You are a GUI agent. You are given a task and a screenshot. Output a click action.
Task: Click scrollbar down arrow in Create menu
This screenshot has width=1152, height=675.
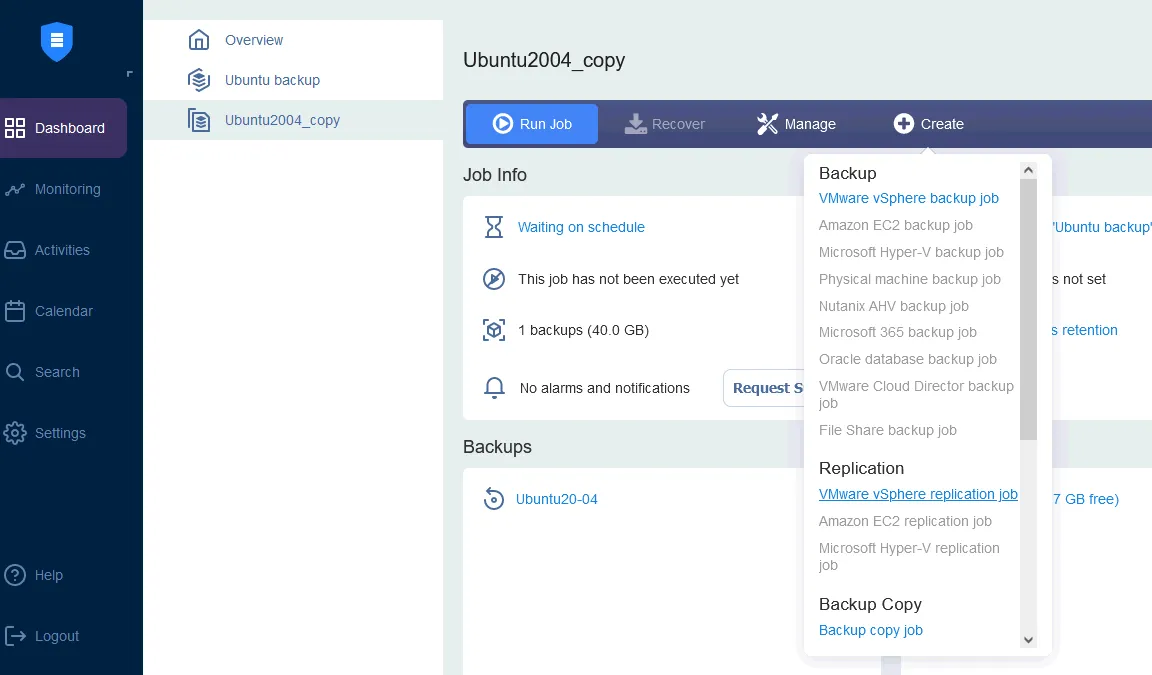click(x=1028, y=640)
